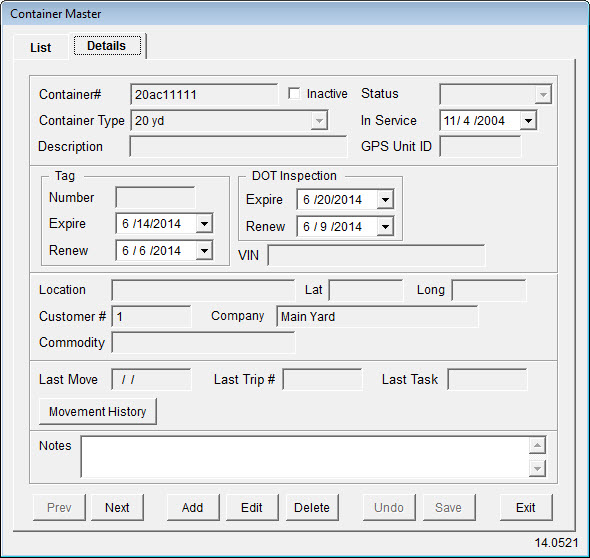This screenshot has height=558, width=590.
Task: Click the Movement History button
Action: [x=98, y=412]
